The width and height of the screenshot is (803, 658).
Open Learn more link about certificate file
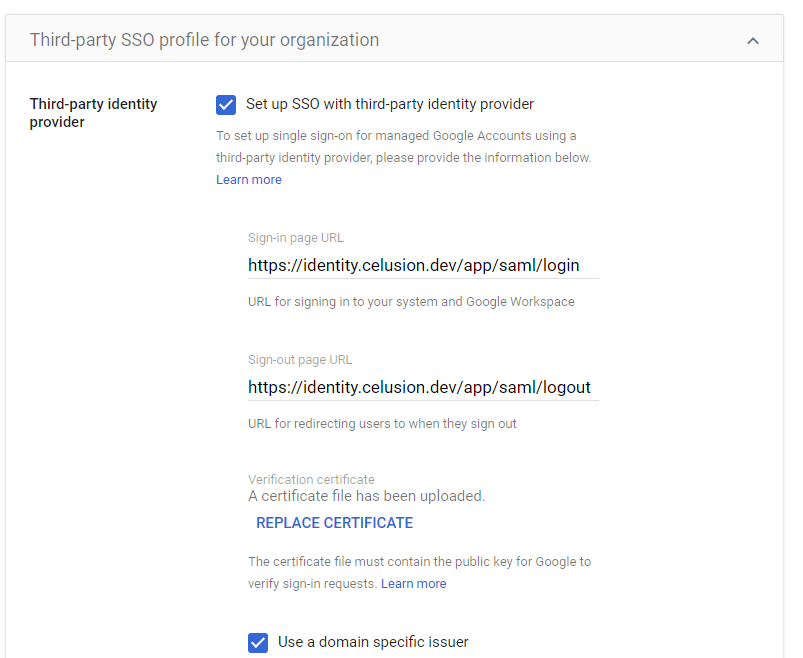coord(414,584)
